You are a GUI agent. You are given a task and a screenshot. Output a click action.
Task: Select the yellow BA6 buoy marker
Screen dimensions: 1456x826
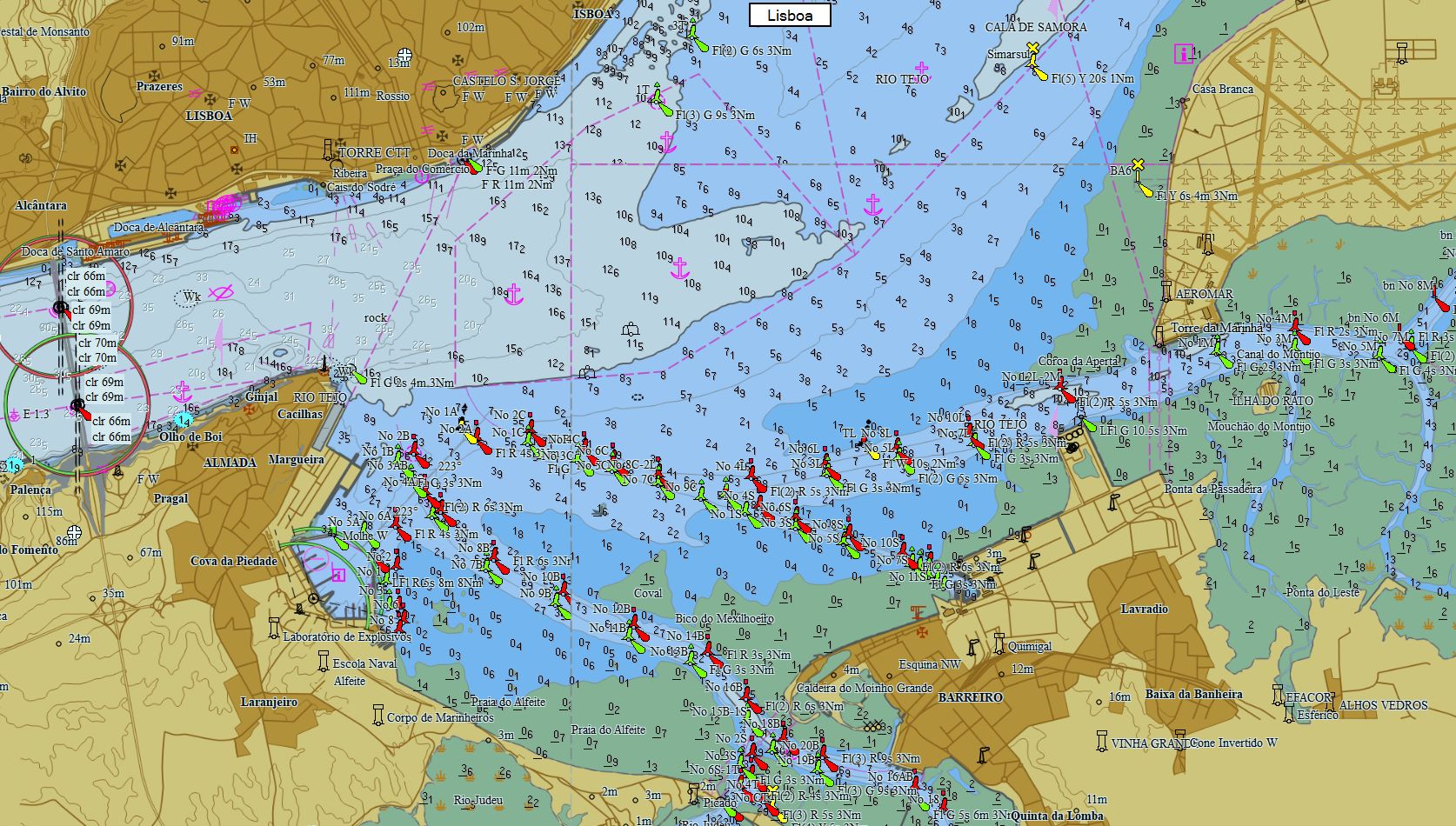[x=1138, y=165]
